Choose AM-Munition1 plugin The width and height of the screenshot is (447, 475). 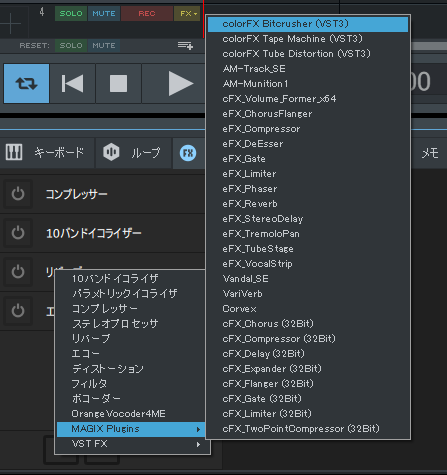click(x=308, y=84)
